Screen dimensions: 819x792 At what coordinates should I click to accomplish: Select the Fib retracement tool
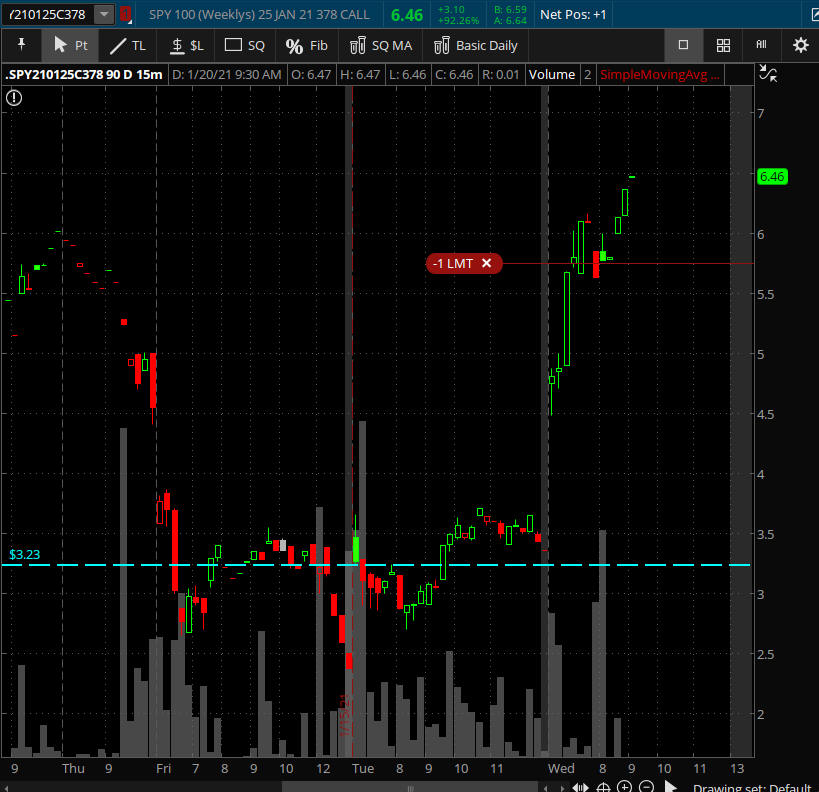[307, 45]
